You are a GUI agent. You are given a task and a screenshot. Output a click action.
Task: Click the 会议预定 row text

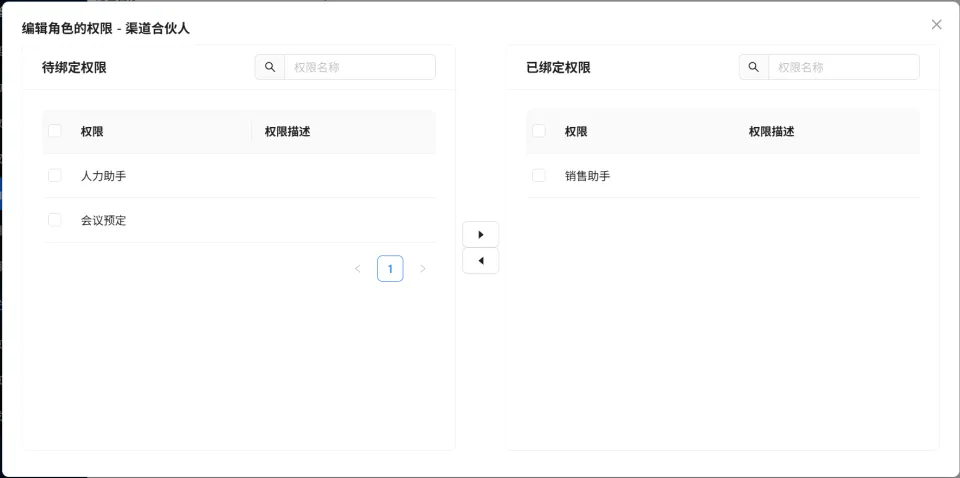(x=103, y=220)
